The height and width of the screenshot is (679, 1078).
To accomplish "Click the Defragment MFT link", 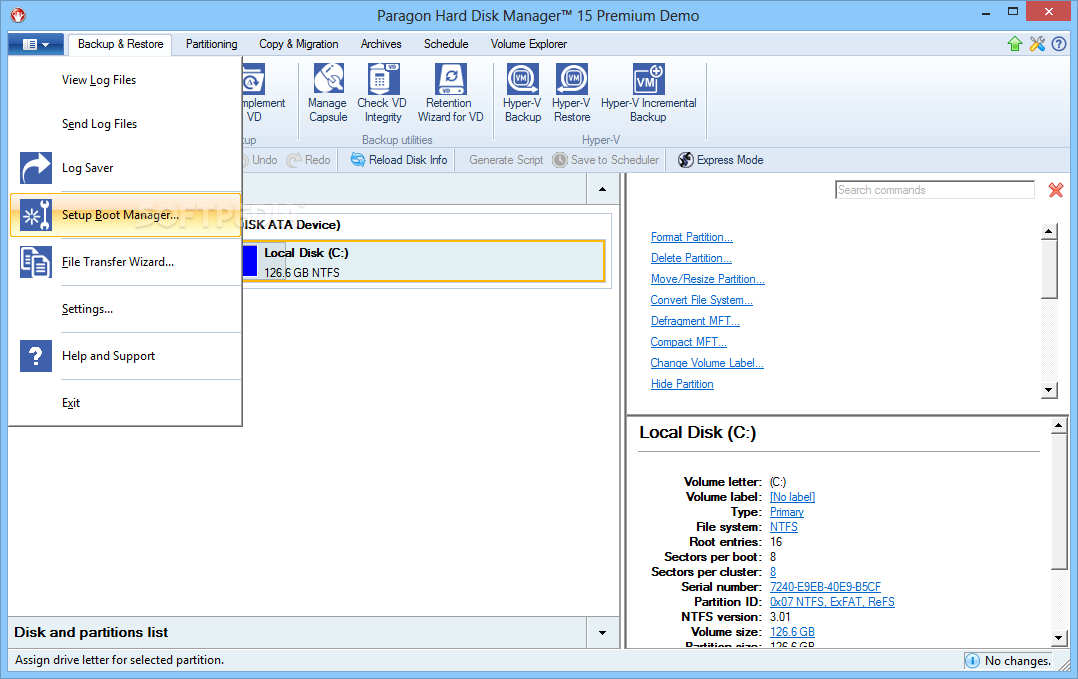I will [x=695, y=321].
